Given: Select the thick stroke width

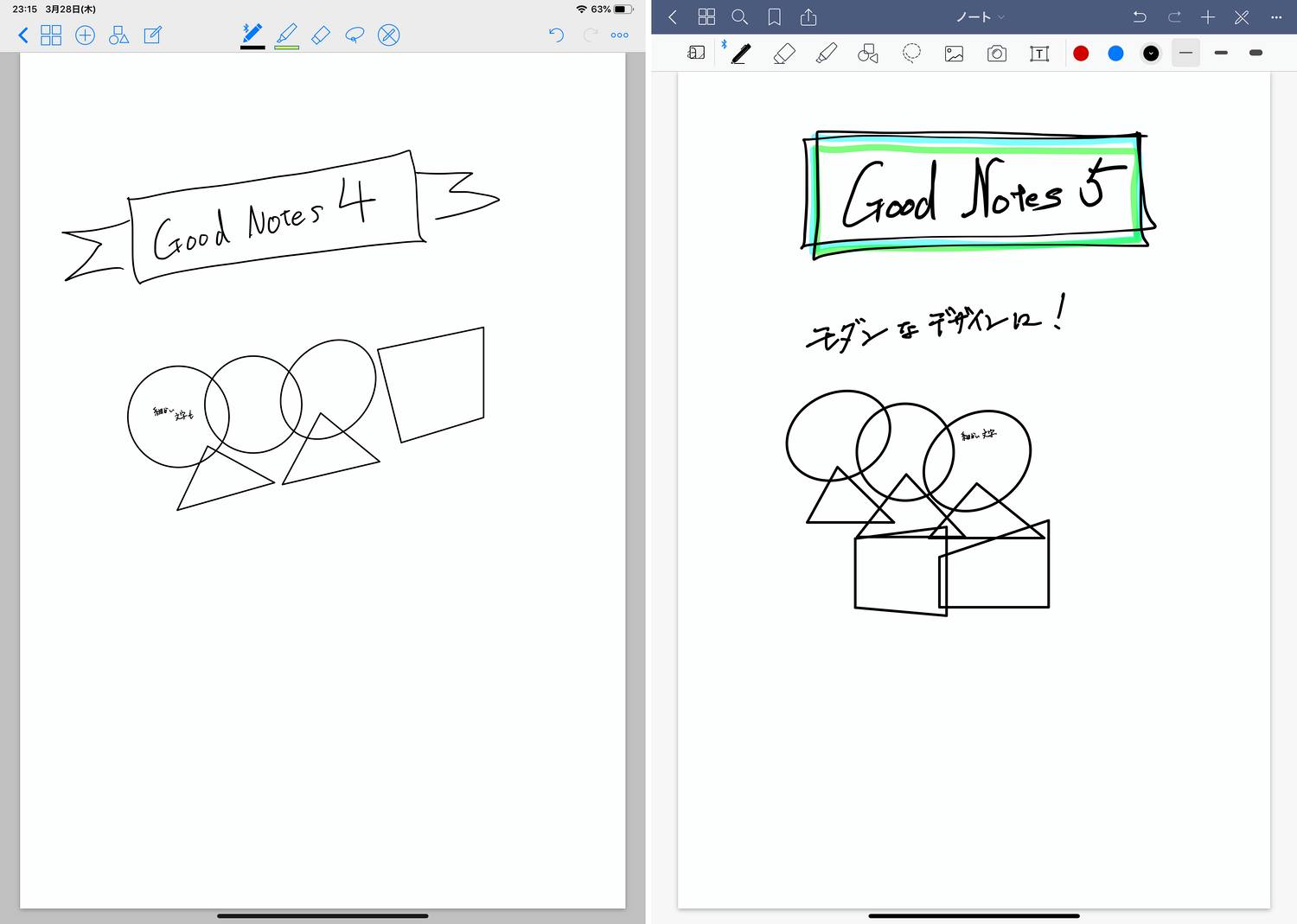Looking at the screenshot, I should pos(1255,54).
